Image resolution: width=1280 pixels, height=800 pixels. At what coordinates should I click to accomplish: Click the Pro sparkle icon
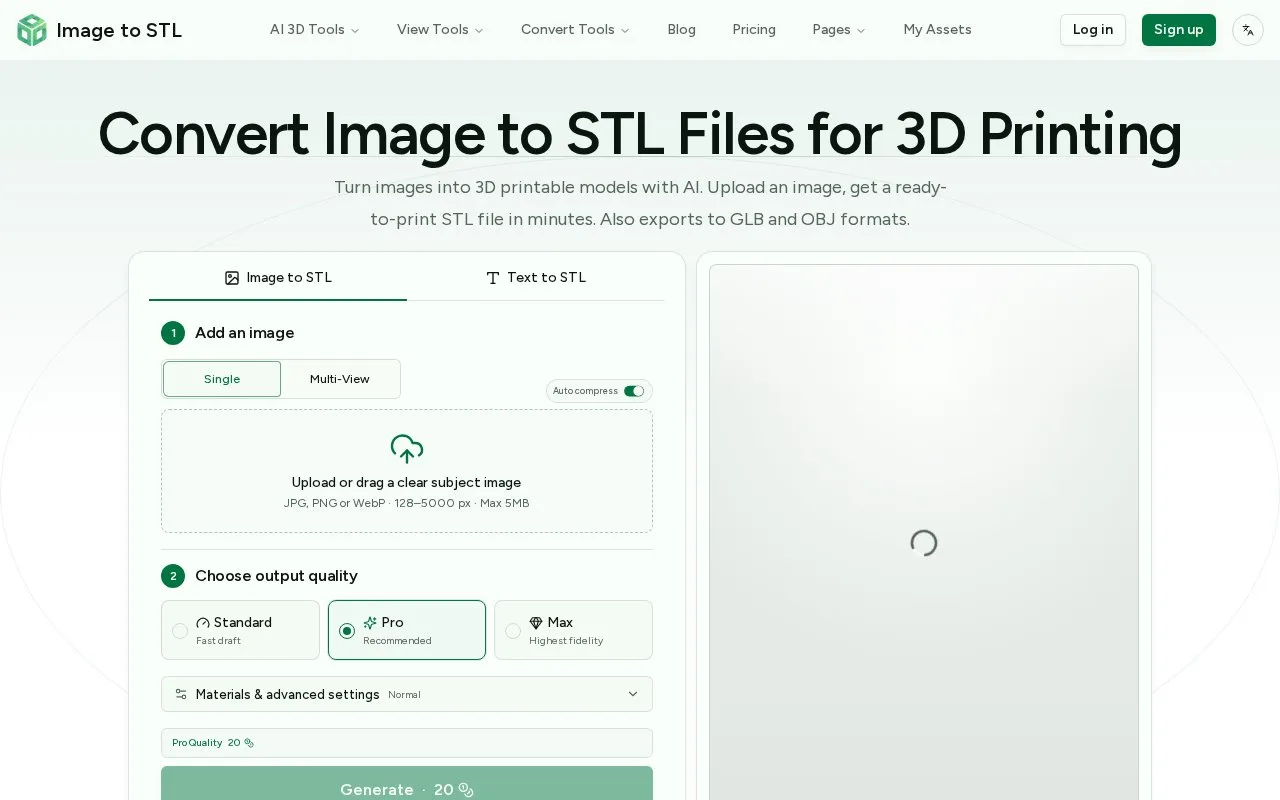click(x=370, y=623)
